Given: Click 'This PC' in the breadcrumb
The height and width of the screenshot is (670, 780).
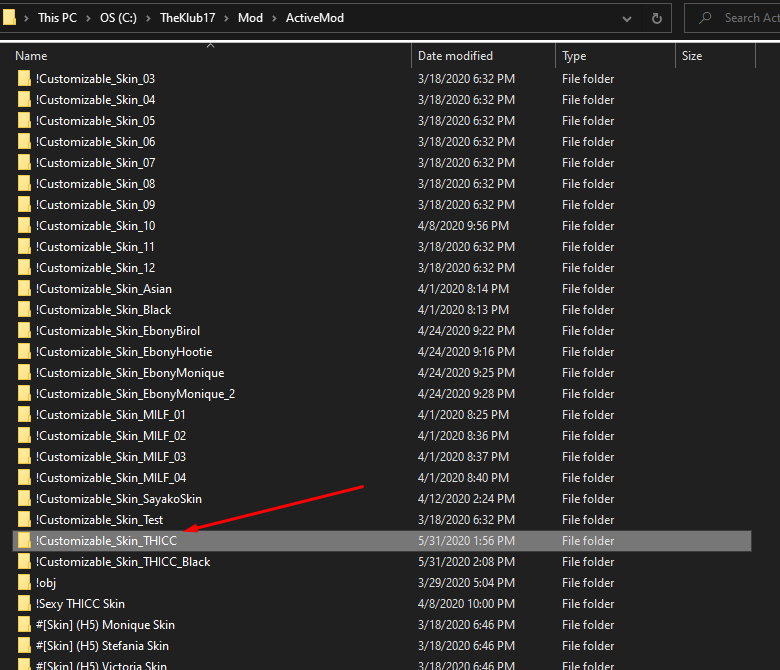Looking at the screenshot, I should click(x=57, y=18).
